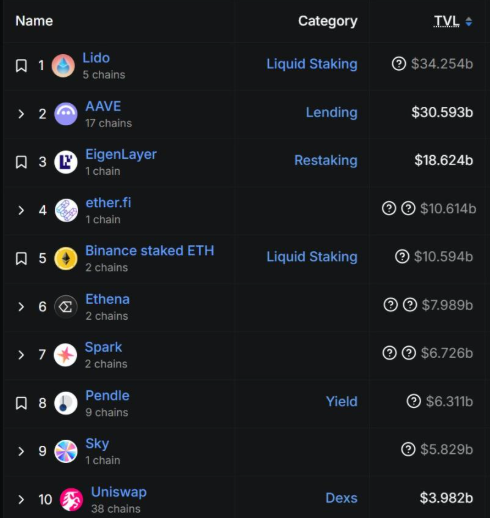Click the Lido droplet logo
The image size is (490, 518).
63,66
